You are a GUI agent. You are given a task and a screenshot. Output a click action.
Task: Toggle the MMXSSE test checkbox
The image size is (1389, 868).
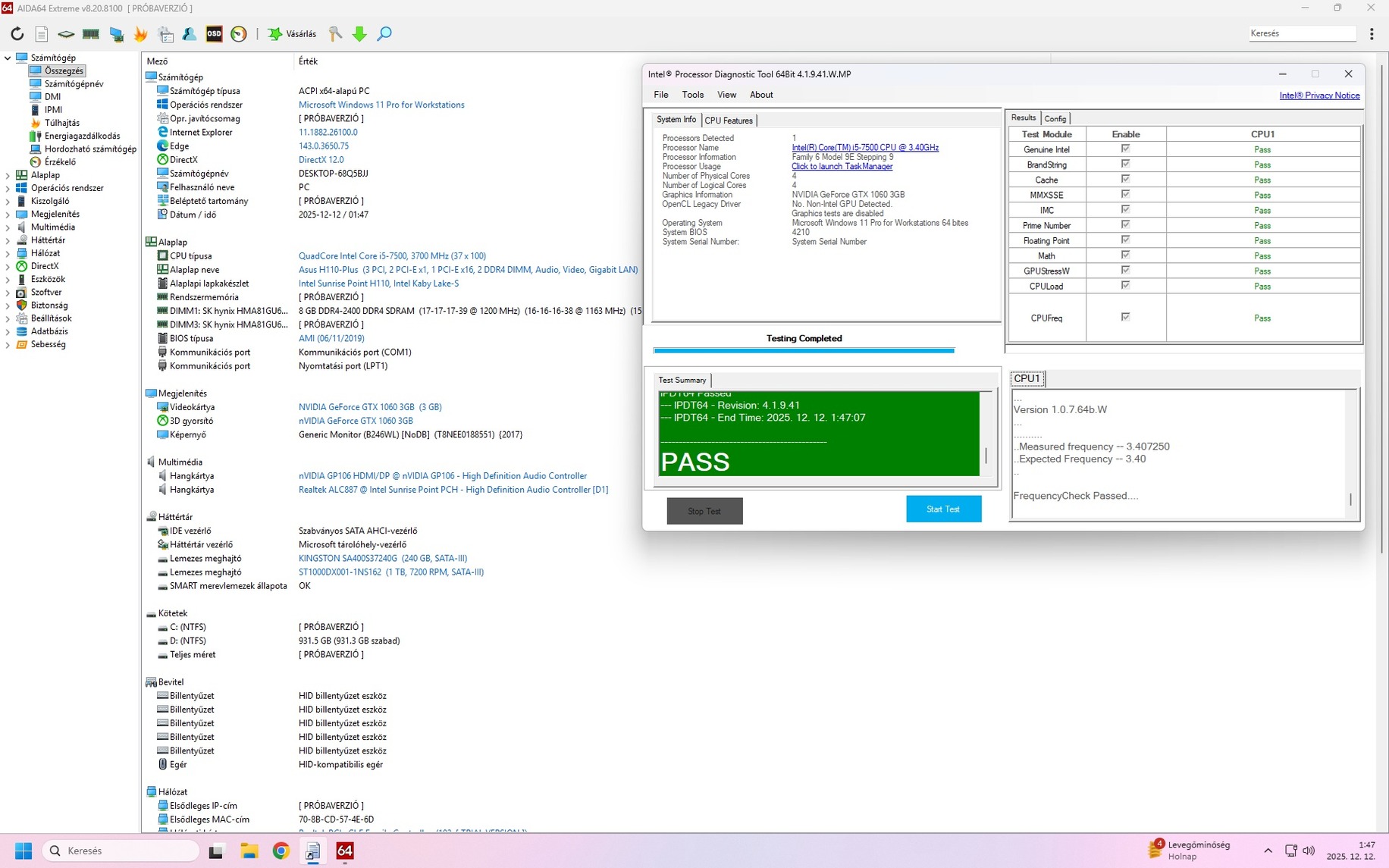click(1125, 194)
